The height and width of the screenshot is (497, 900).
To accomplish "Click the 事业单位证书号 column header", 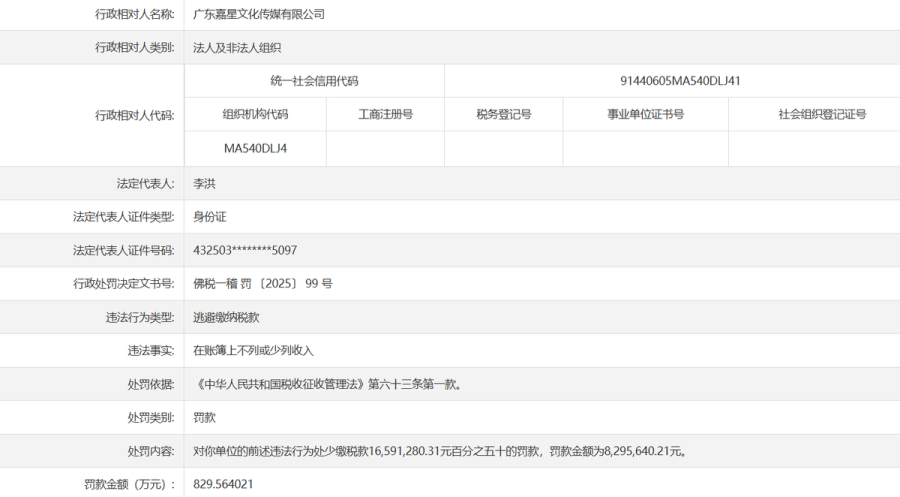I will coord(645,115).
